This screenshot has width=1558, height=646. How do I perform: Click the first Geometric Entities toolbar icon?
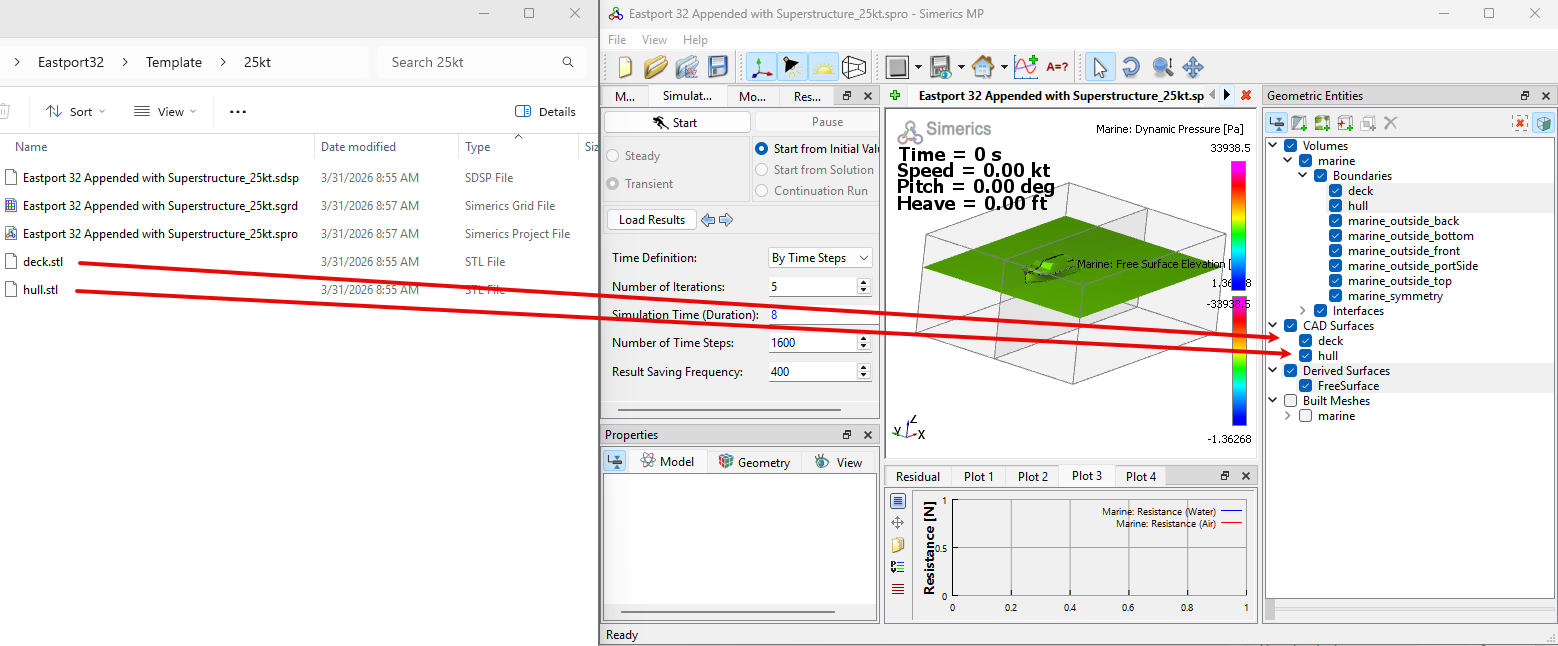click(1277, 123)
